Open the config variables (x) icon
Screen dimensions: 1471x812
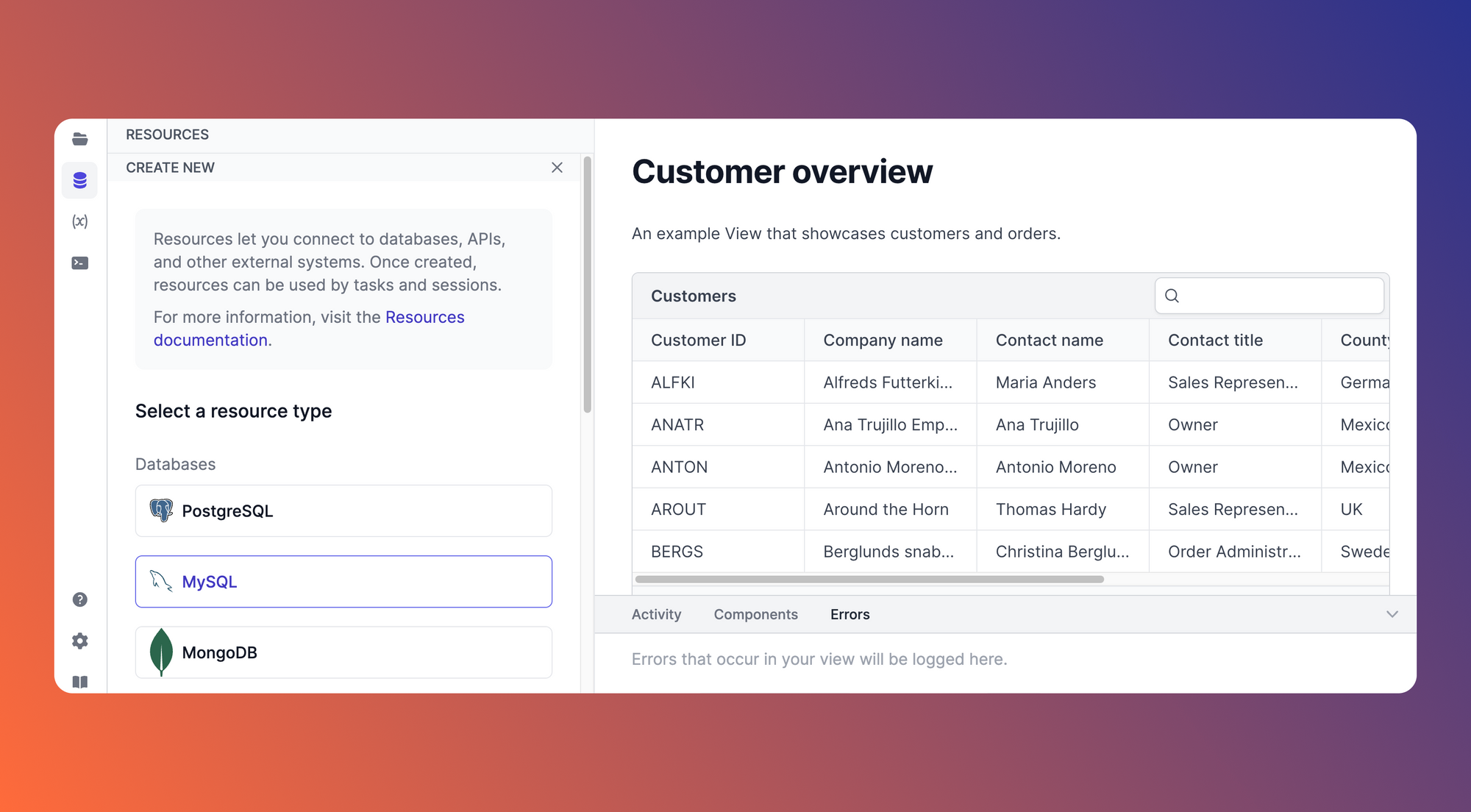80,221
